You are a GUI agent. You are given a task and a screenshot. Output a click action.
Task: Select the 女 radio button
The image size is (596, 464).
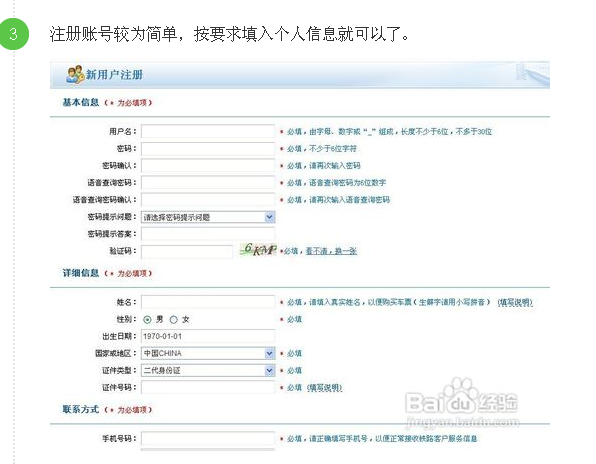pos(173,320)
